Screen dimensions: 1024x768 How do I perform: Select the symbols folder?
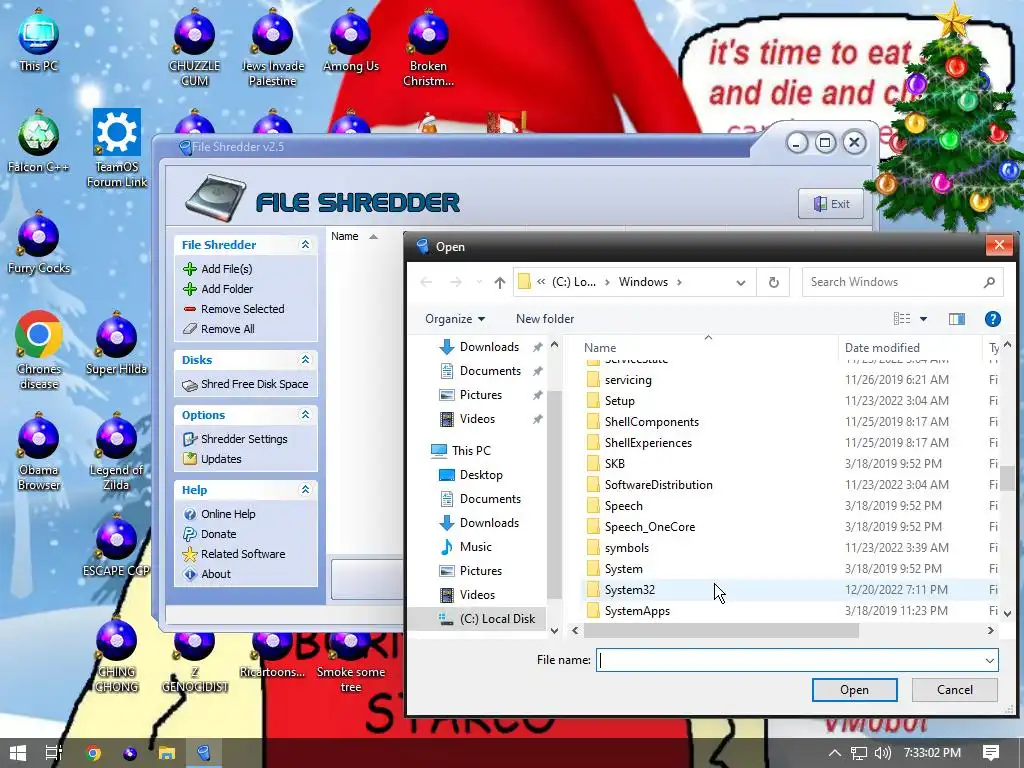point(626,547)
